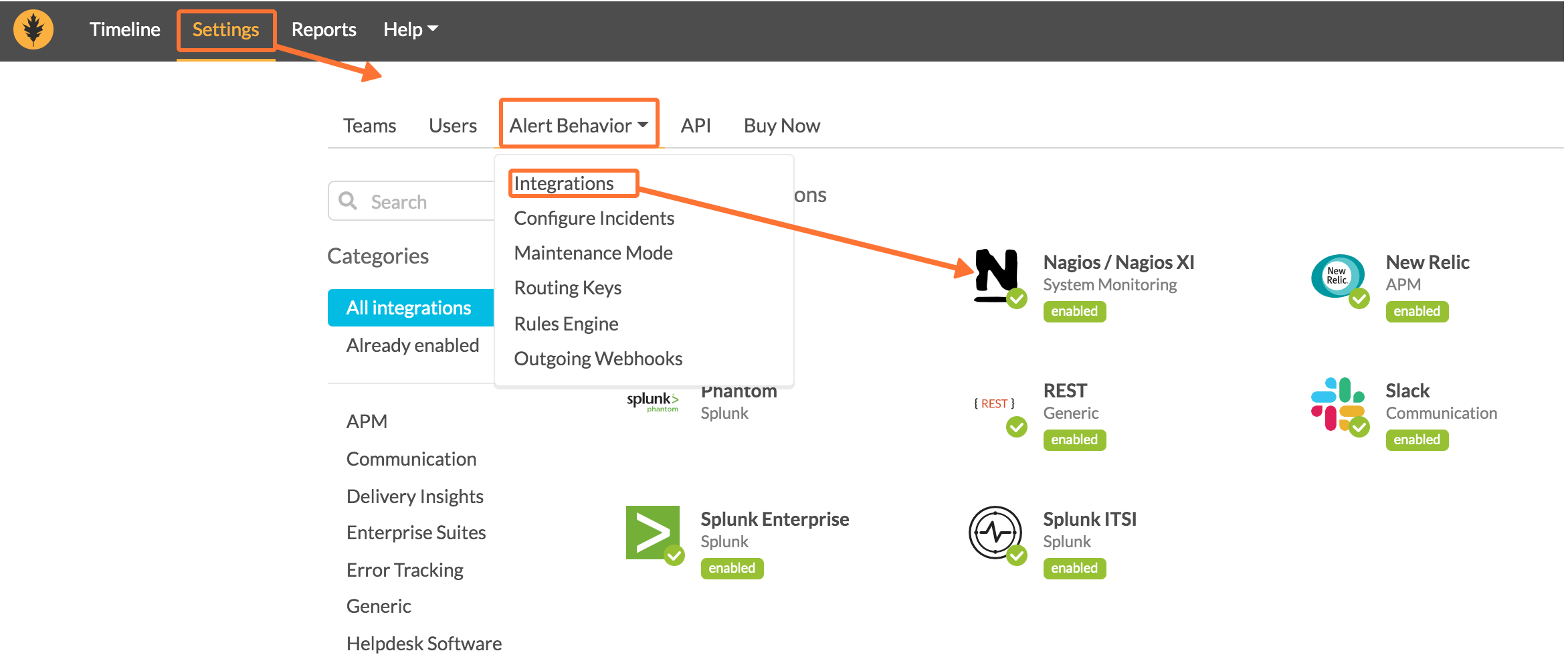Filter by Already enabled integrations

(413, 345)
